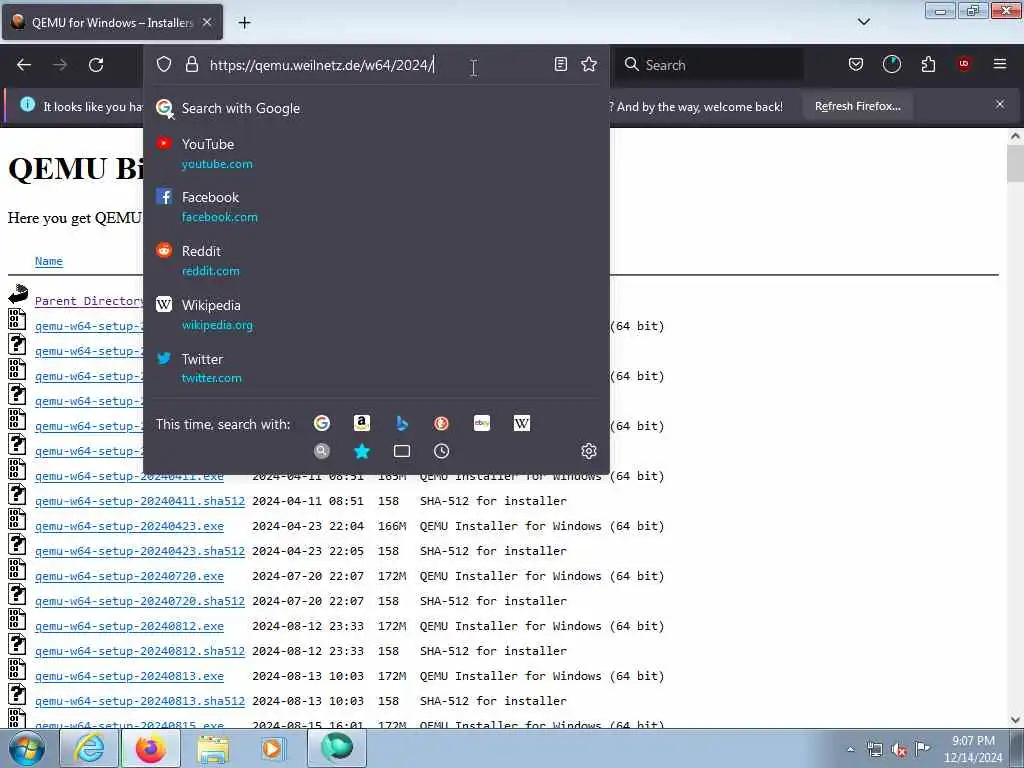The width and height of the screenshot is (1024, 768).
Task: Open qemu-w64-setup-20240720.sha512 link
Action: tap(140, 601)
